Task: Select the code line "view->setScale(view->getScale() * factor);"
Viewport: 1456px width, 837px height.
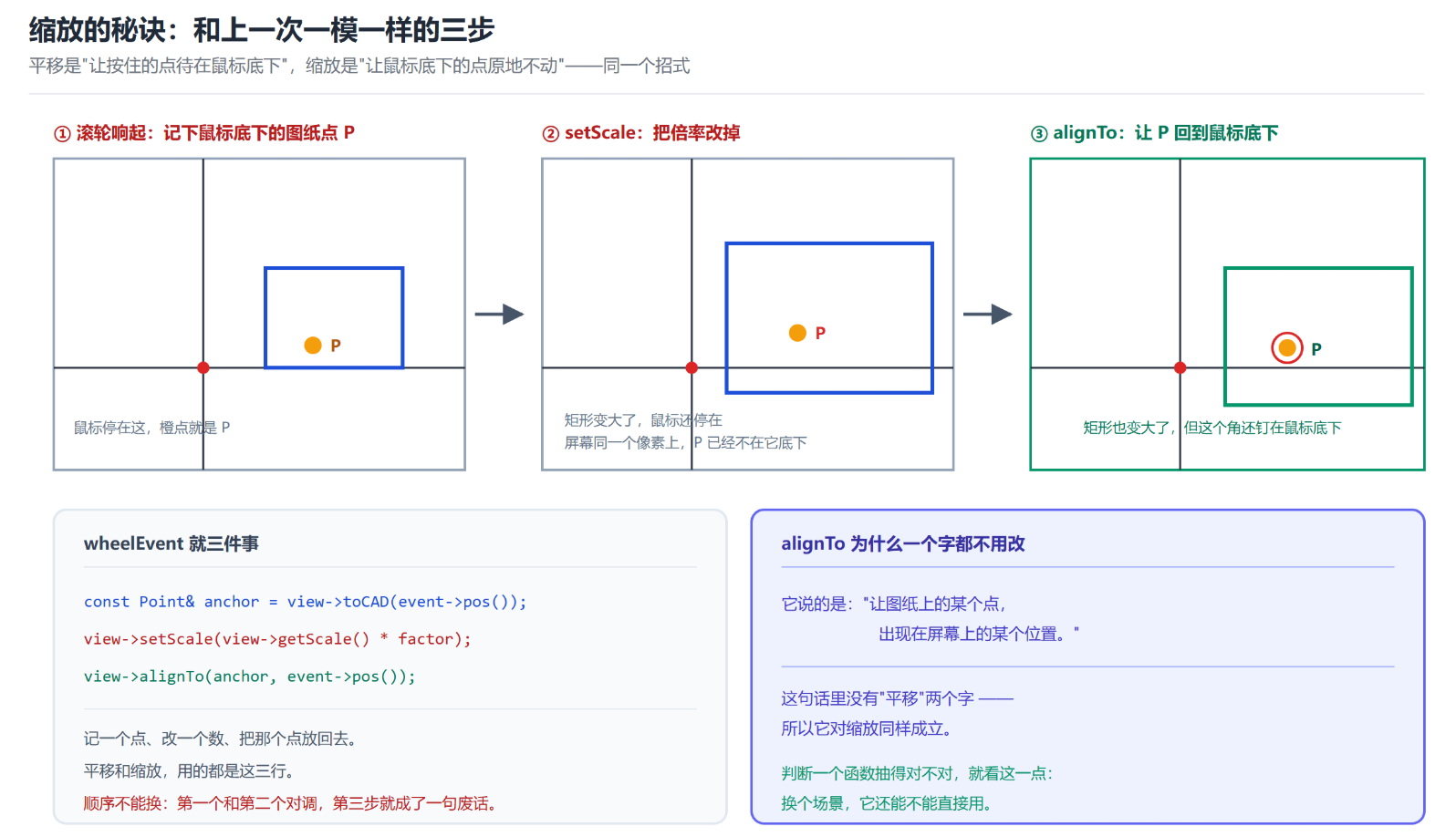Action: (277, 639)
